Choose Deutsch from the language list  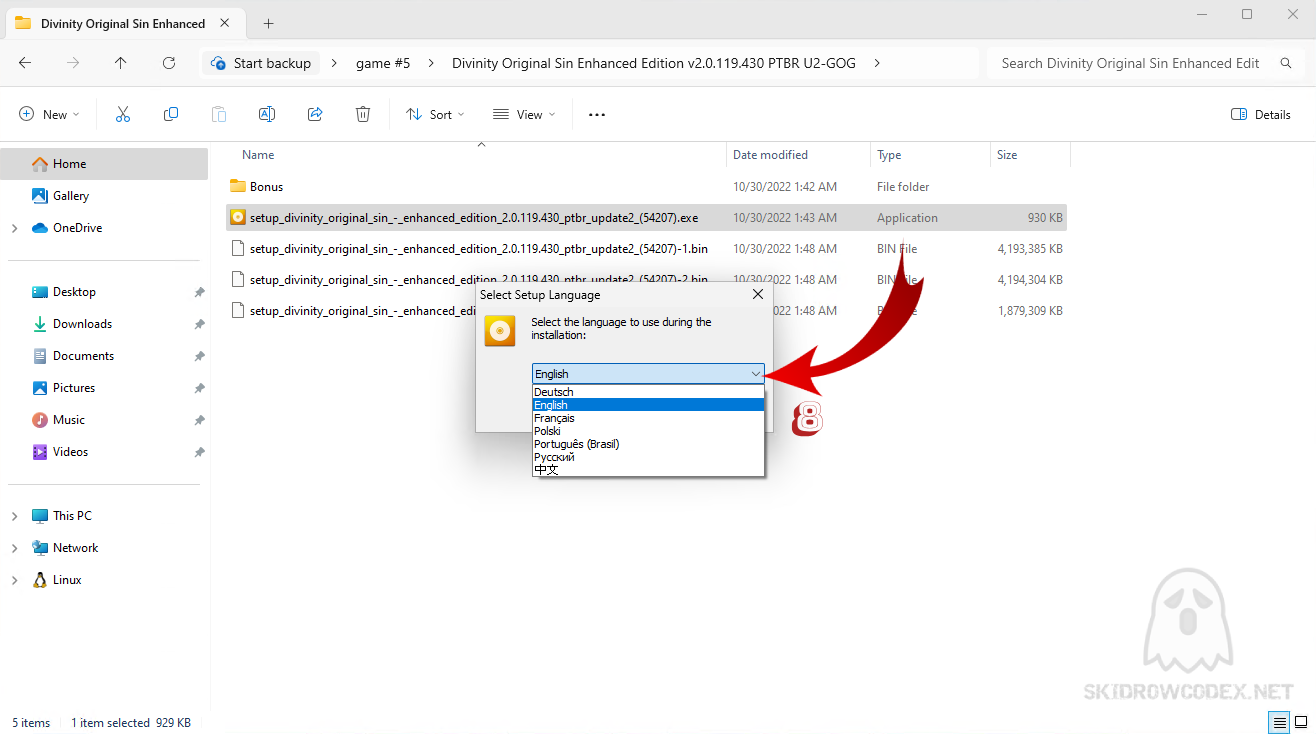coord(554,392)
